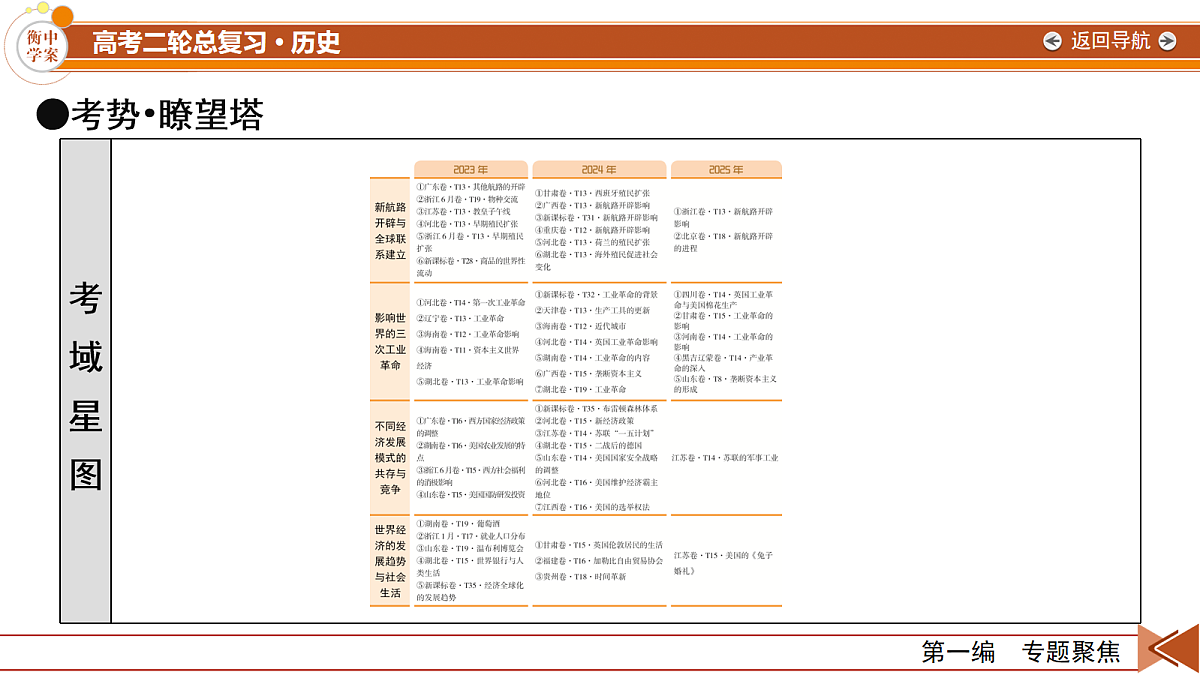Click 江苏卷·T14·苏联的军事工业 entry

[726, 458]
